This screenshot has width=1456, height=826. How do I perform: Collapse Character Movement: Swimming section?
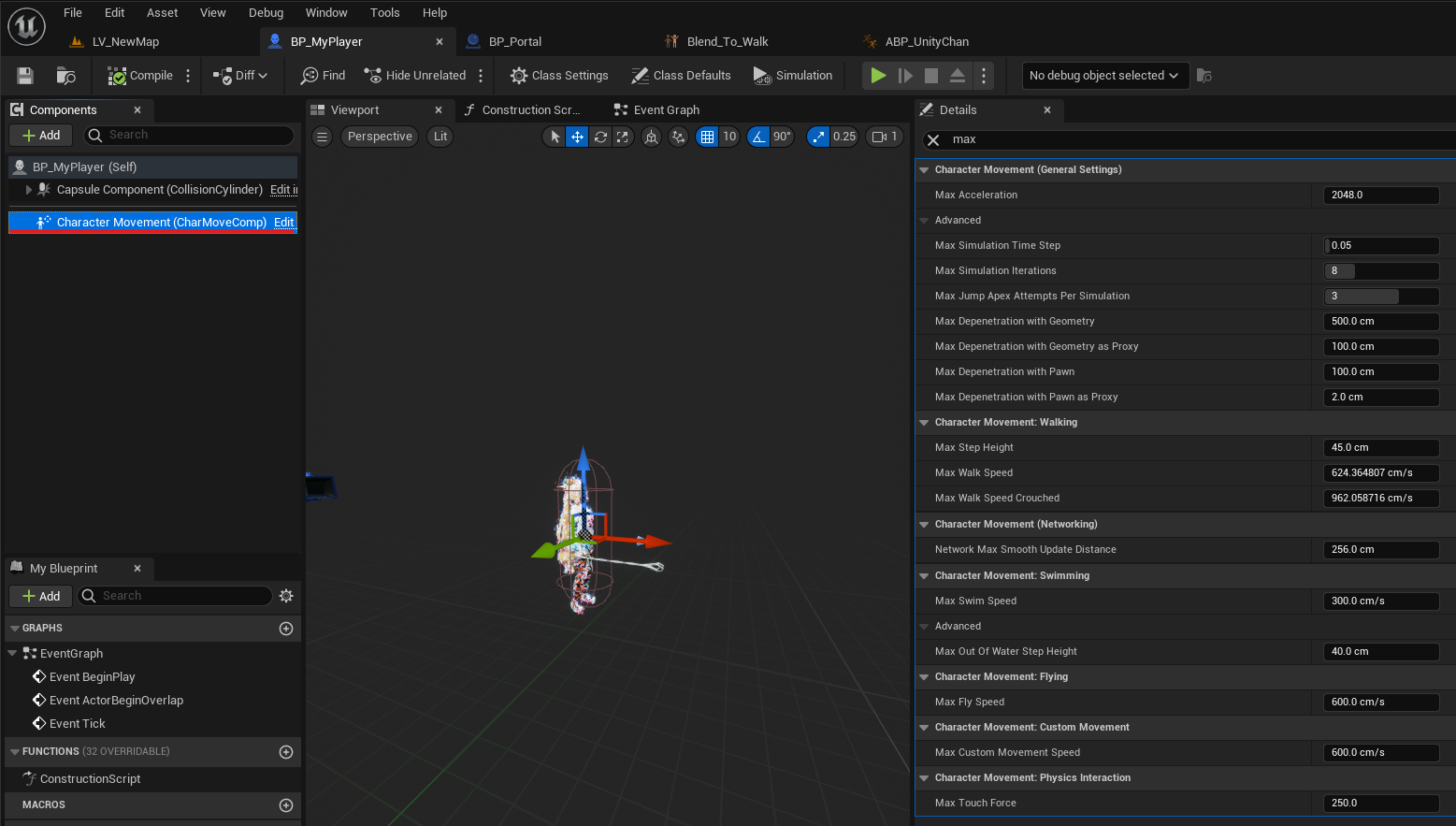(x=924, y=576)
